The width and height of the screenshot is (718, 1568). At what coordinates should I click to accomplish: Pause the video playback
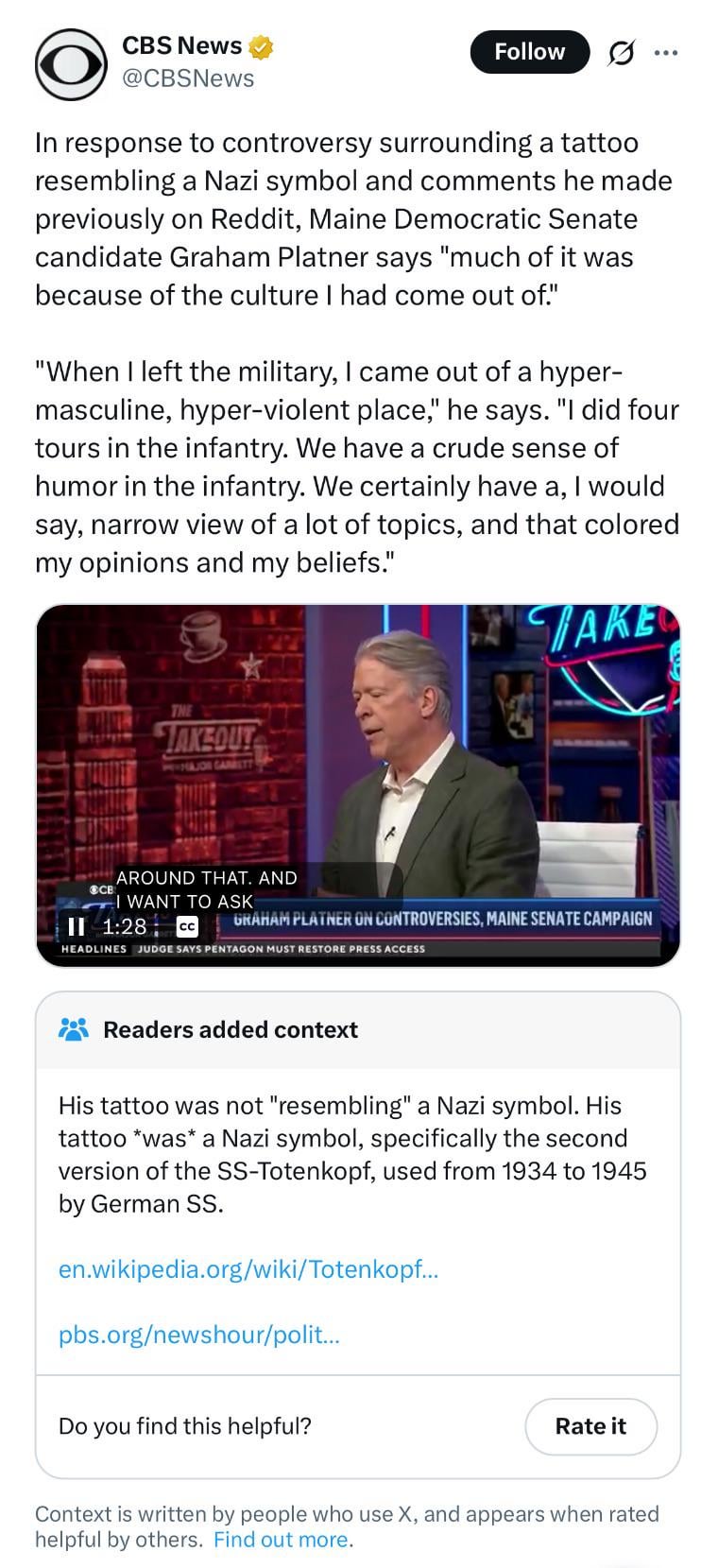pos(77,925)
